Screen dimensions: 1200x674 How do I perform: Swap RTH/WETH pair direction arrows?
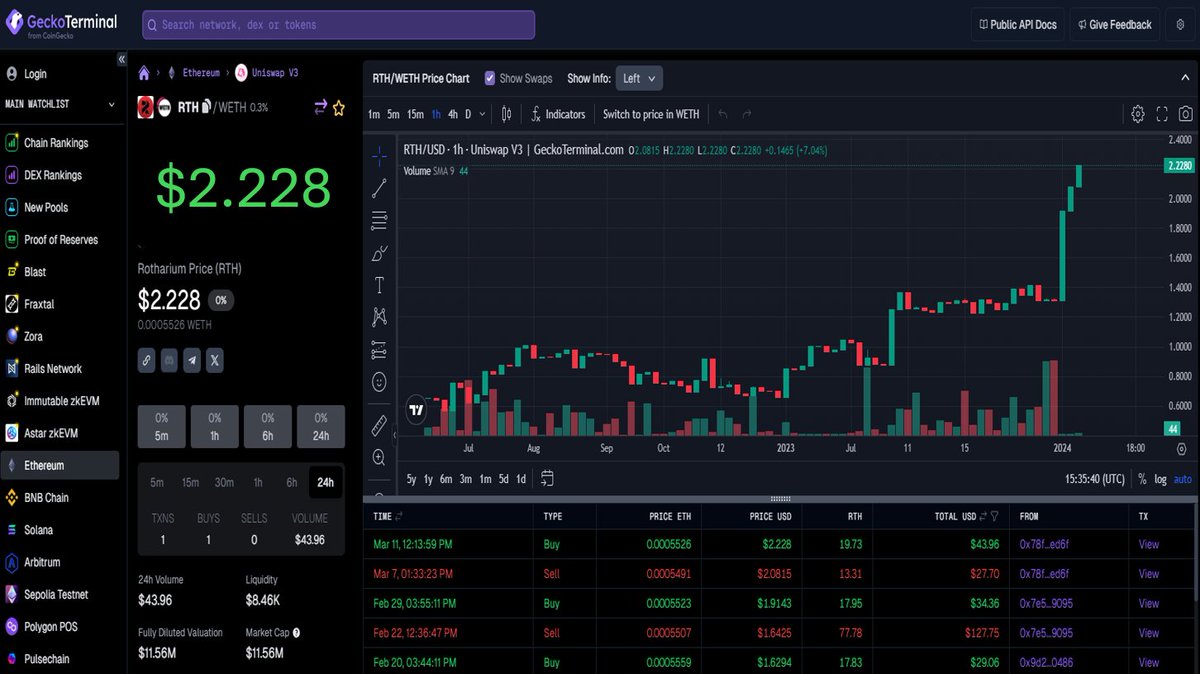pos(320,107)
